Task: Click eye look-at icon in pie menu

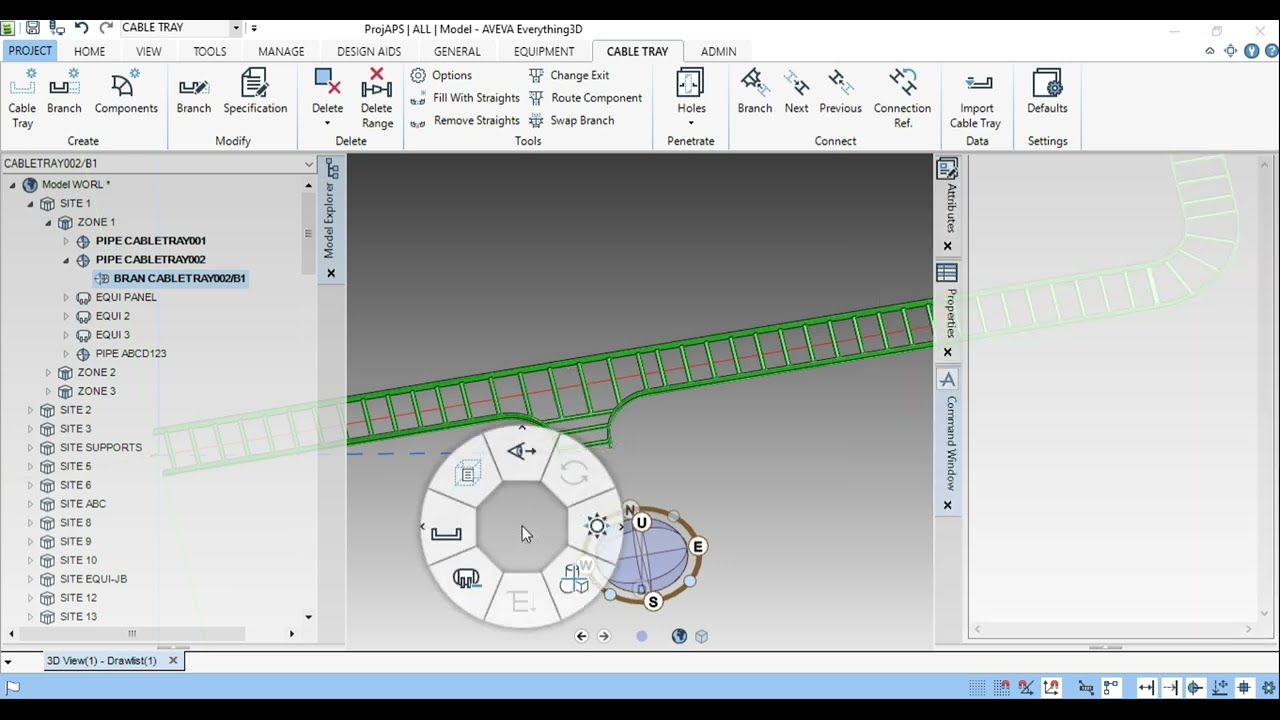Action: click(521, 451)
